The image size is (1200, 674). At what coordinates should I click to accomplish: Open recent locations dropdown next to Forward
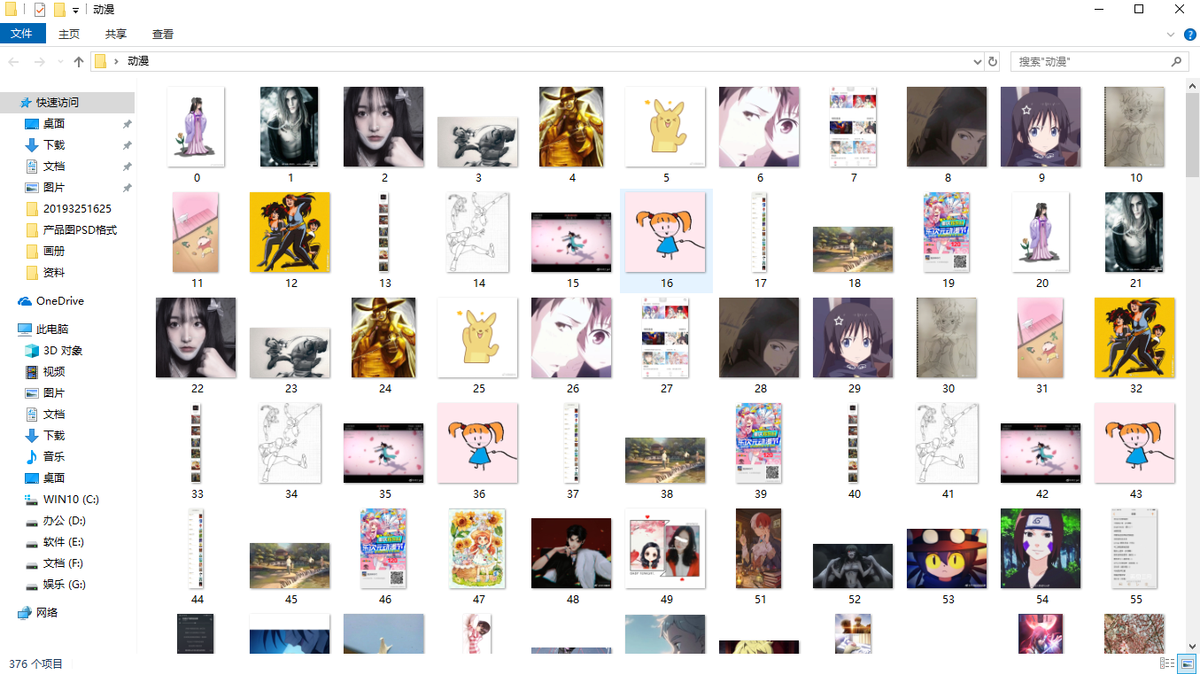60,62
